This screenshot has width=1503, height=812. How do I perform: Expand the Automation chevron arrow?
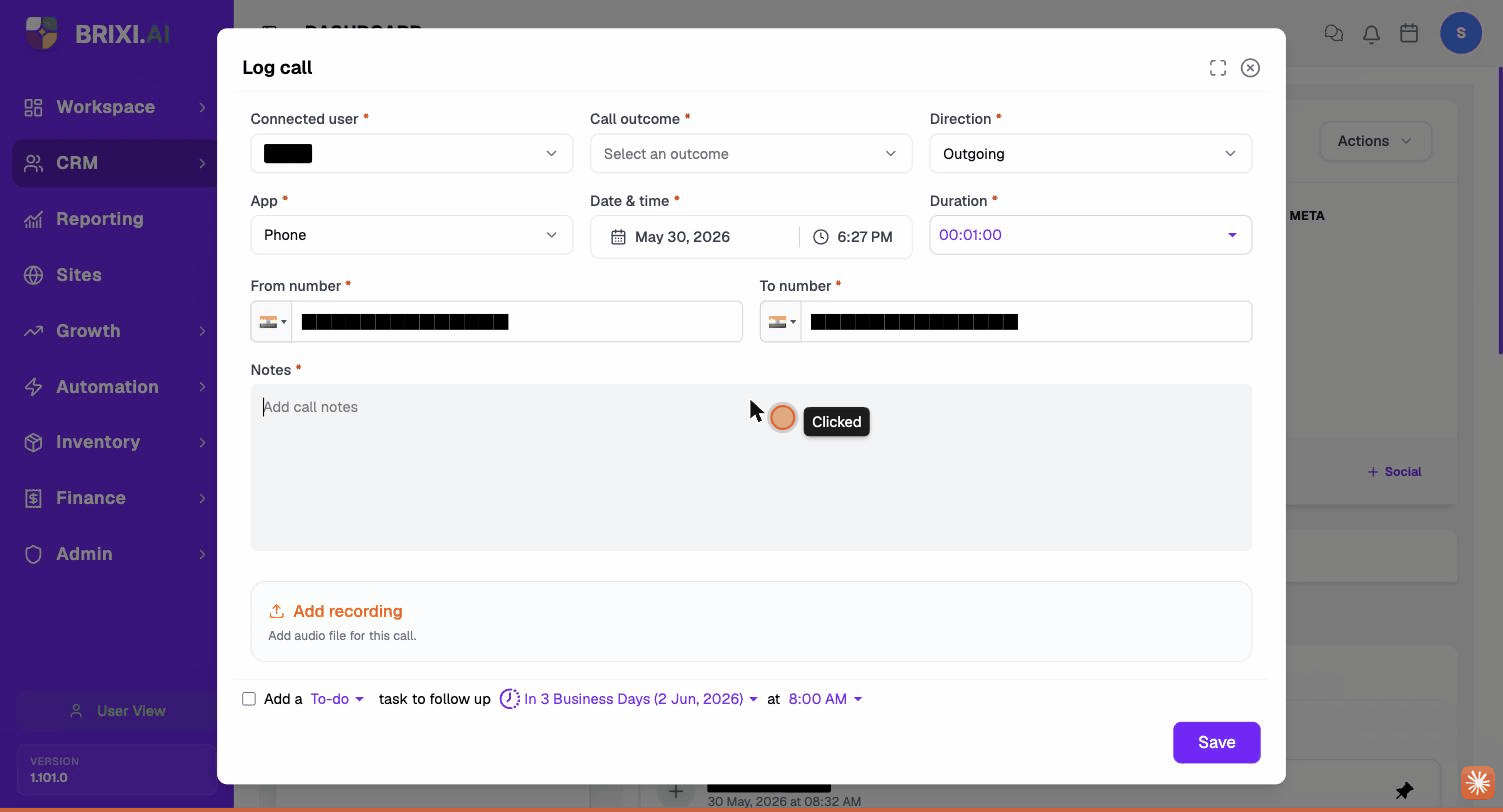202,387
